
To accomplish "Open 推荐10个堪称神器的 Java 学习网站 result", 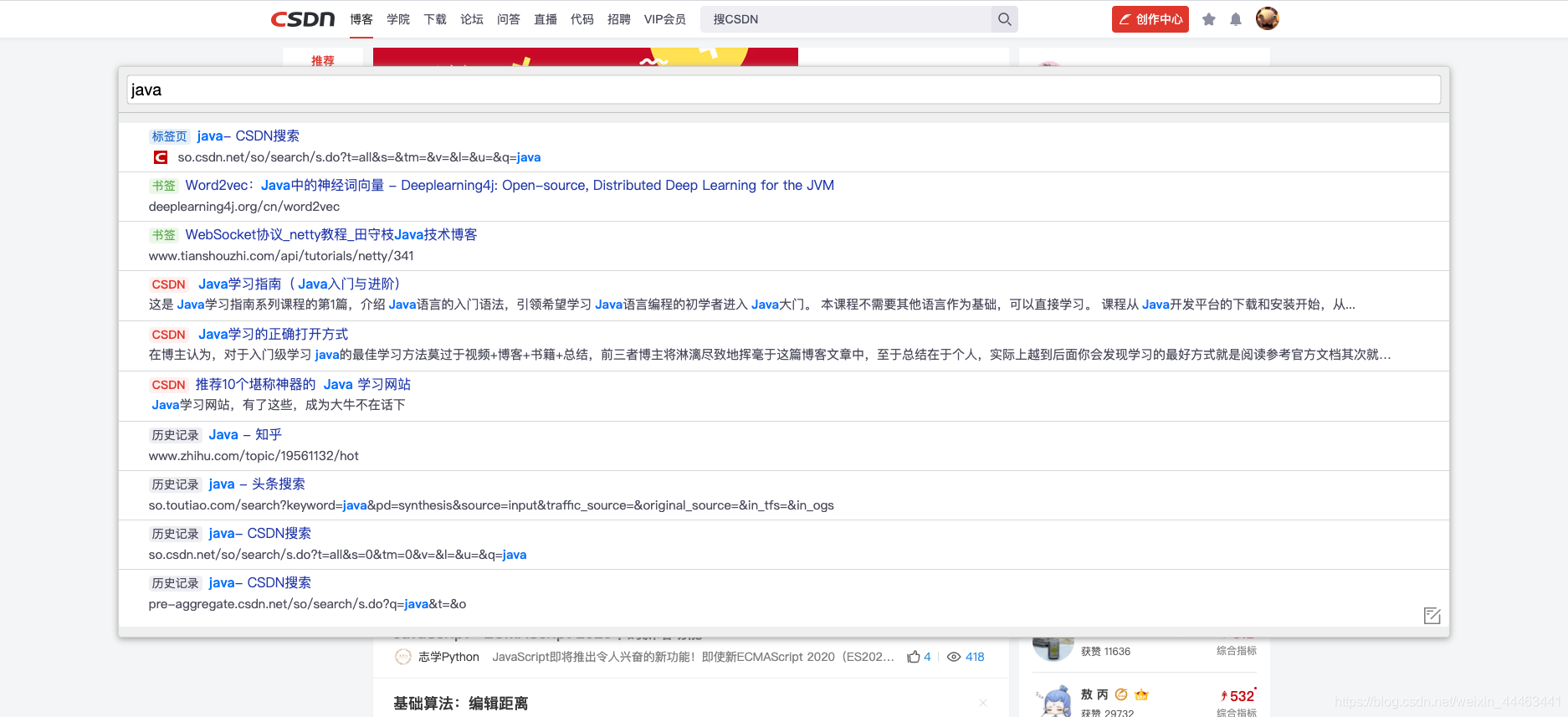I will (784, 396).
